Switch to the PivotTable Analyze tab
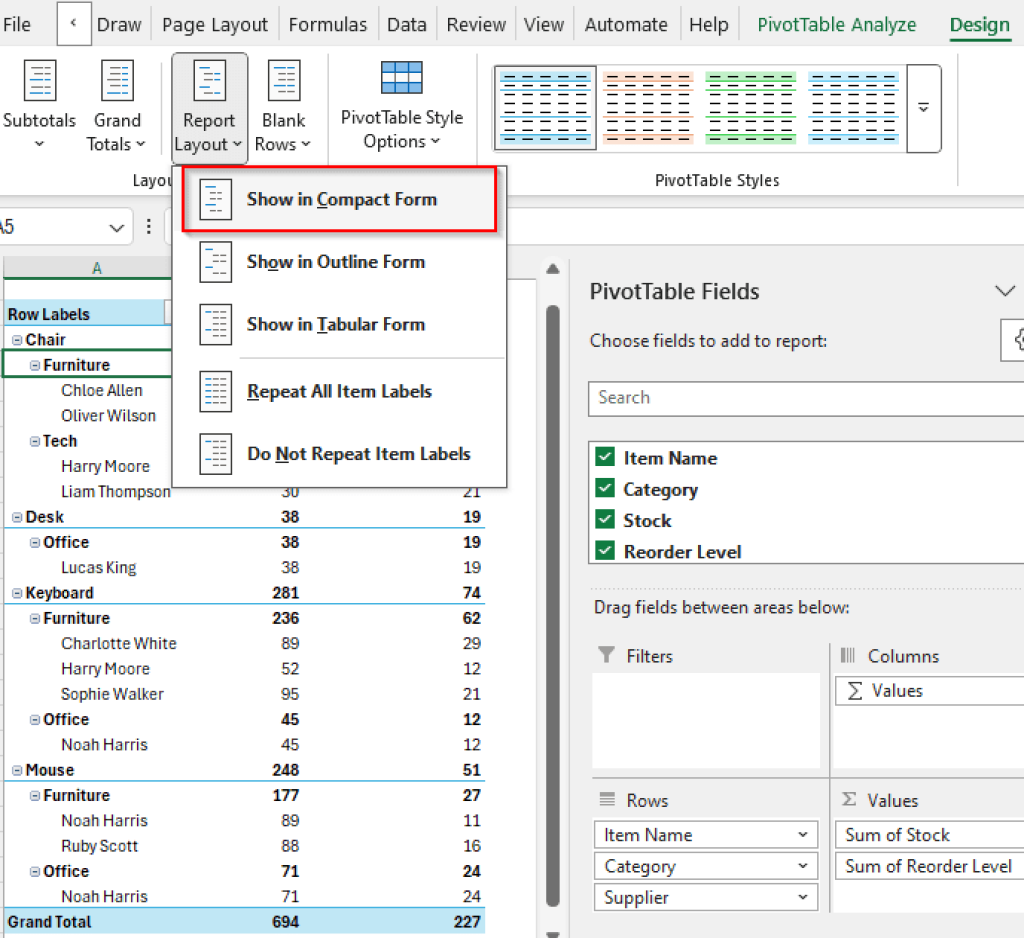 837,24
